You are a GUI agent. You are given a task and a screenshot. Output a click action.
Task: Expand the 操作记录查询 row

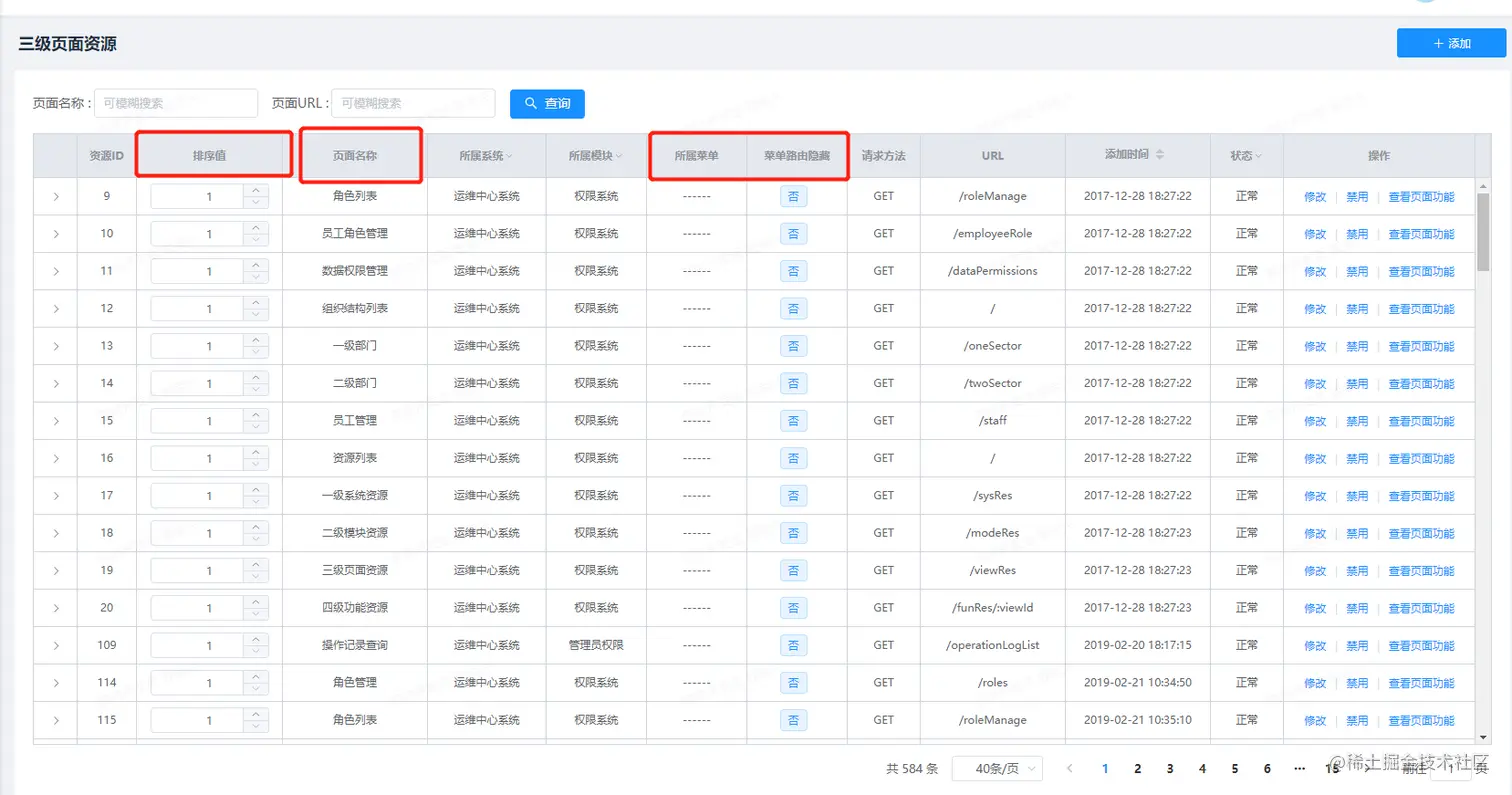[56, 646]
